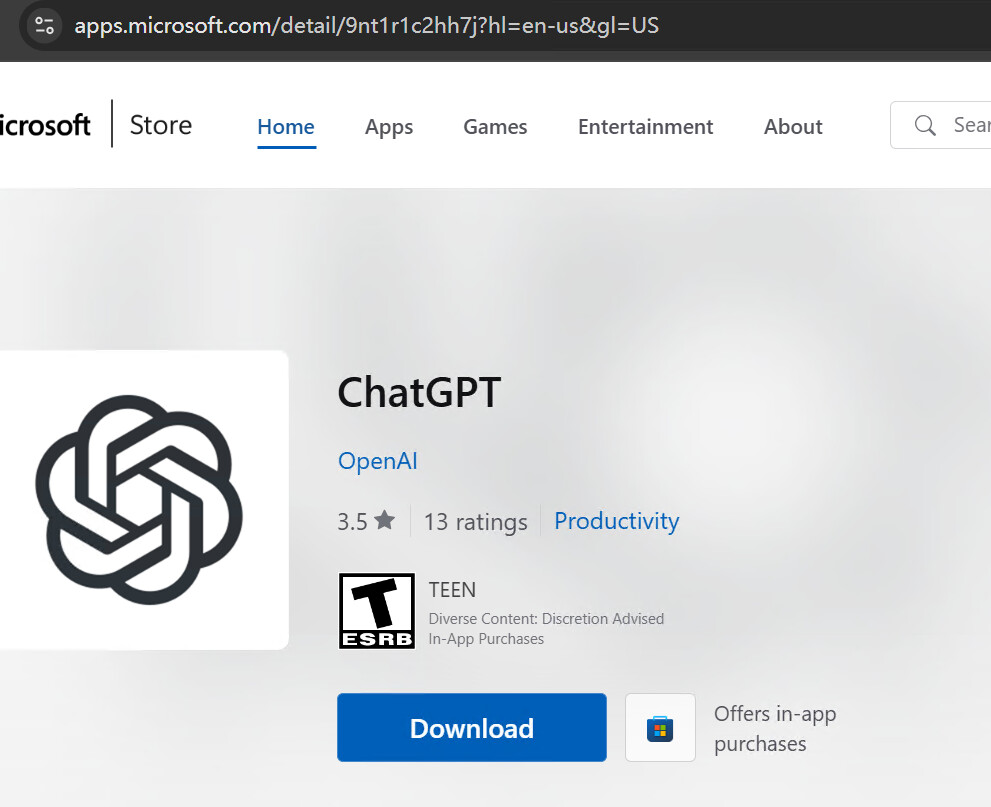
Task: Open the Home tab
Action: coord(286,127)
